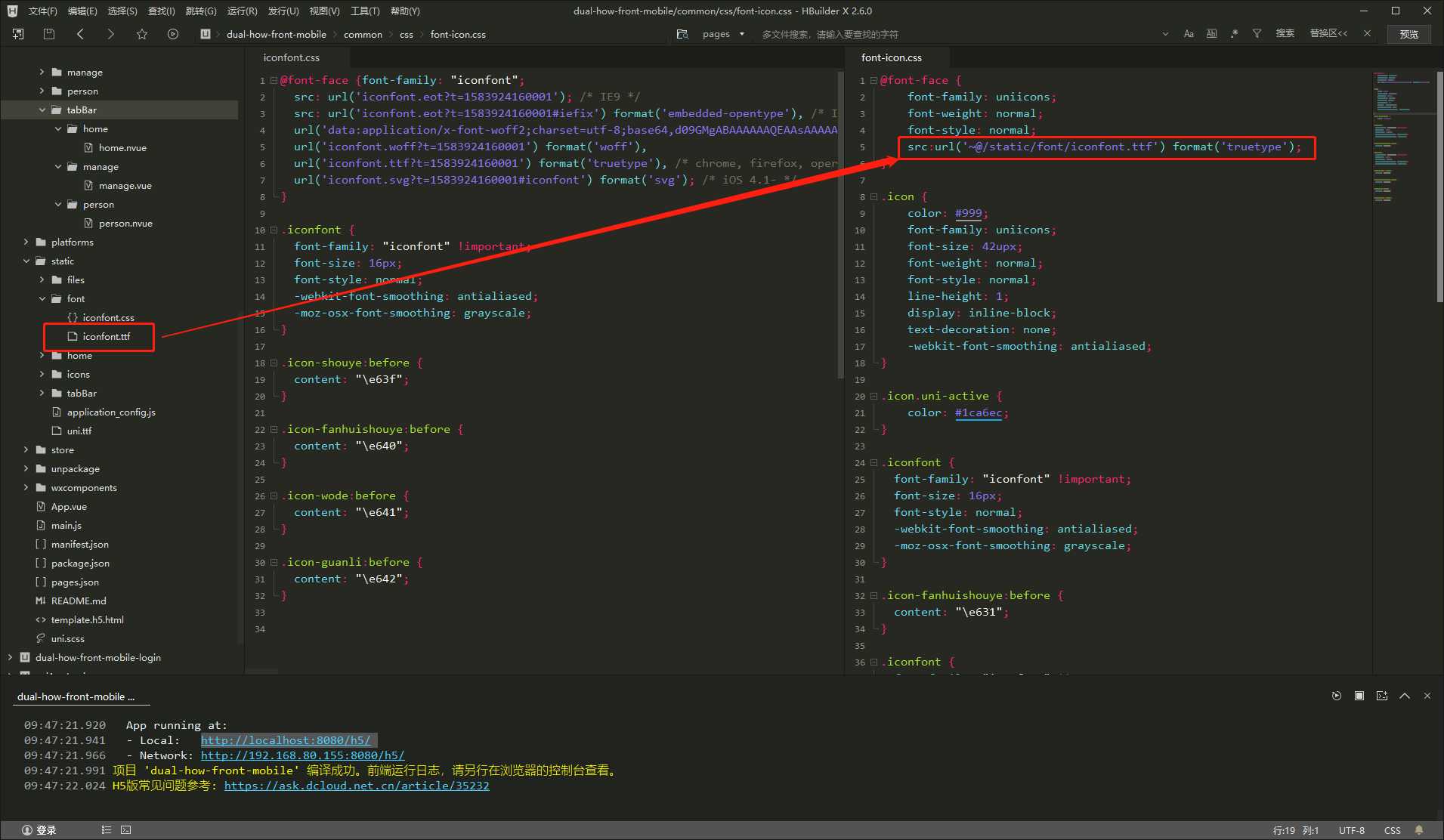
Task: Open the search history dropdown arrow
Action: click(x=1165, y=34)
